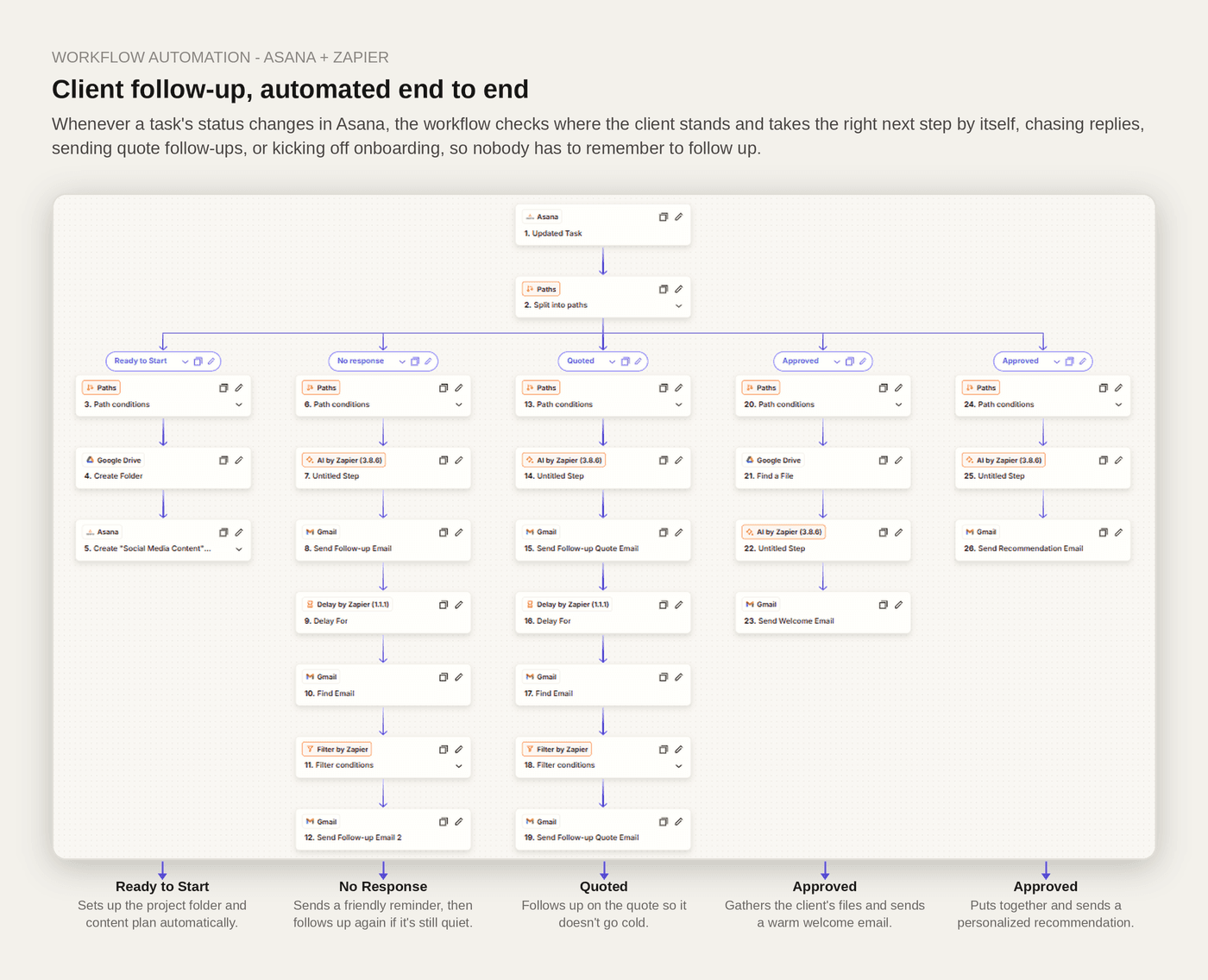Edit 18. Filter conditions step
The height and width of the screenshot is (980, 1208).
[679, 750]
